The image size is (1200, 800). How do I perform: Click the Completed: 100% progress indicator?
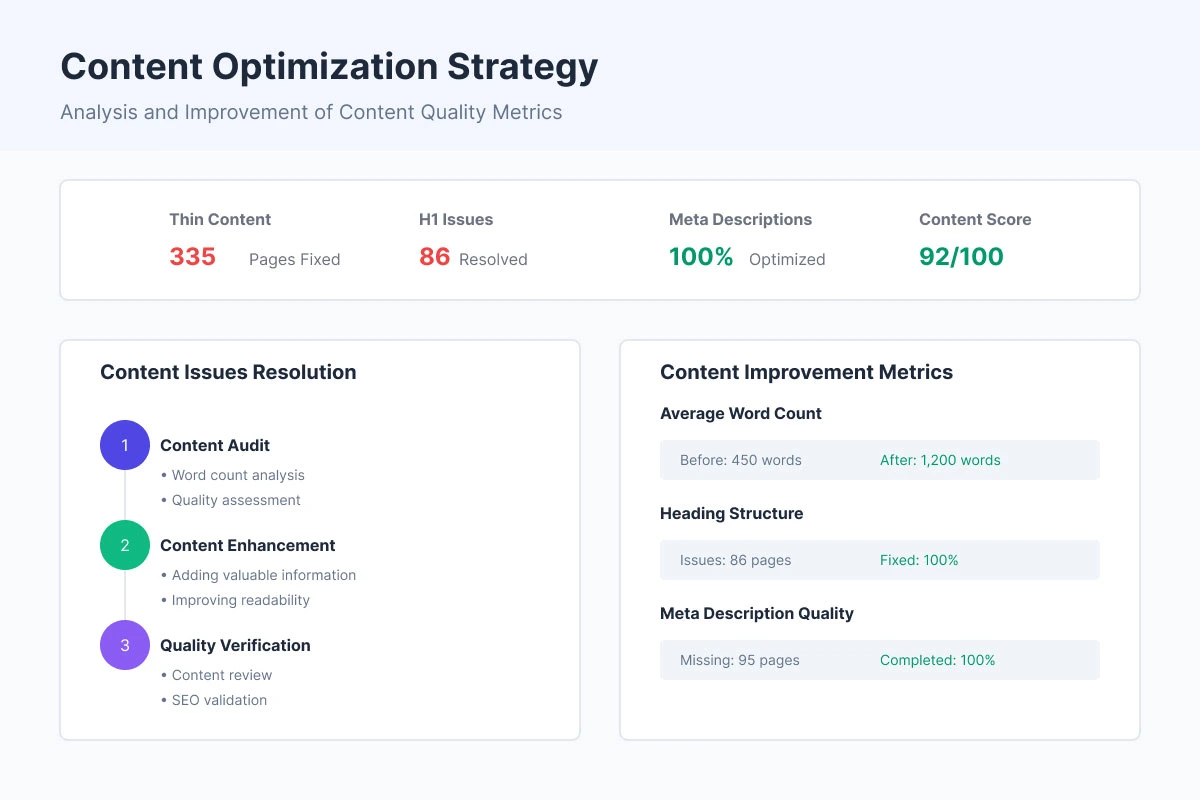pos(937,660)
